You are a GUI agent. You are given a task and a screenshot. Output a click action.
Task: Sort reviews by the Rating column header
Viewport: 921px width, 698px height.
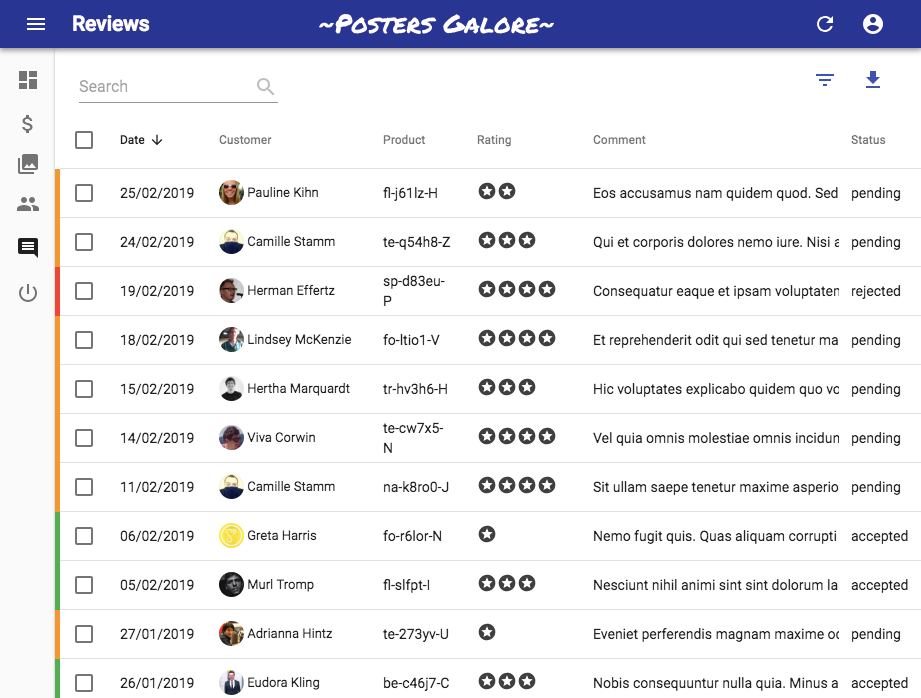494,140
